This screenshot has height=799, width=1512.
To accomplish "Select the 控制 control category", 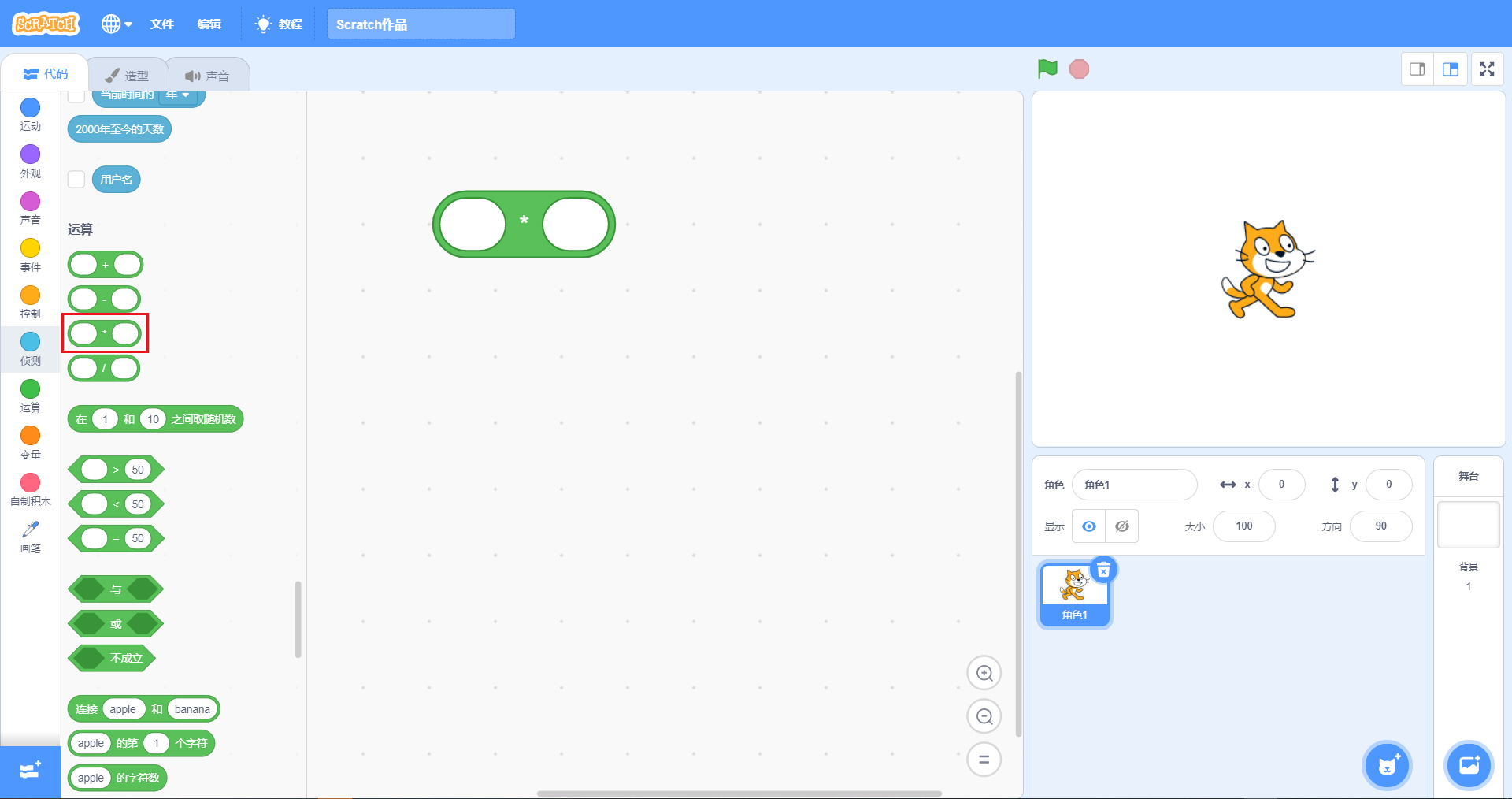I will click(x=31, y=303).
